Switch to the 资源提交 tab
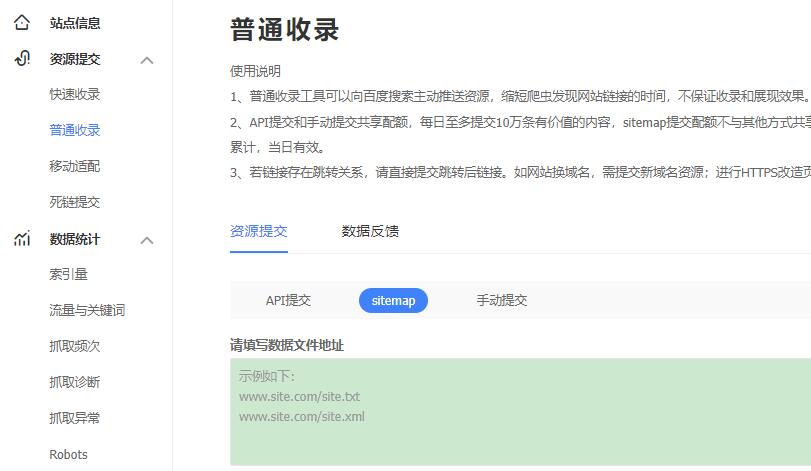The image size is (811, 471). (259, 231)
